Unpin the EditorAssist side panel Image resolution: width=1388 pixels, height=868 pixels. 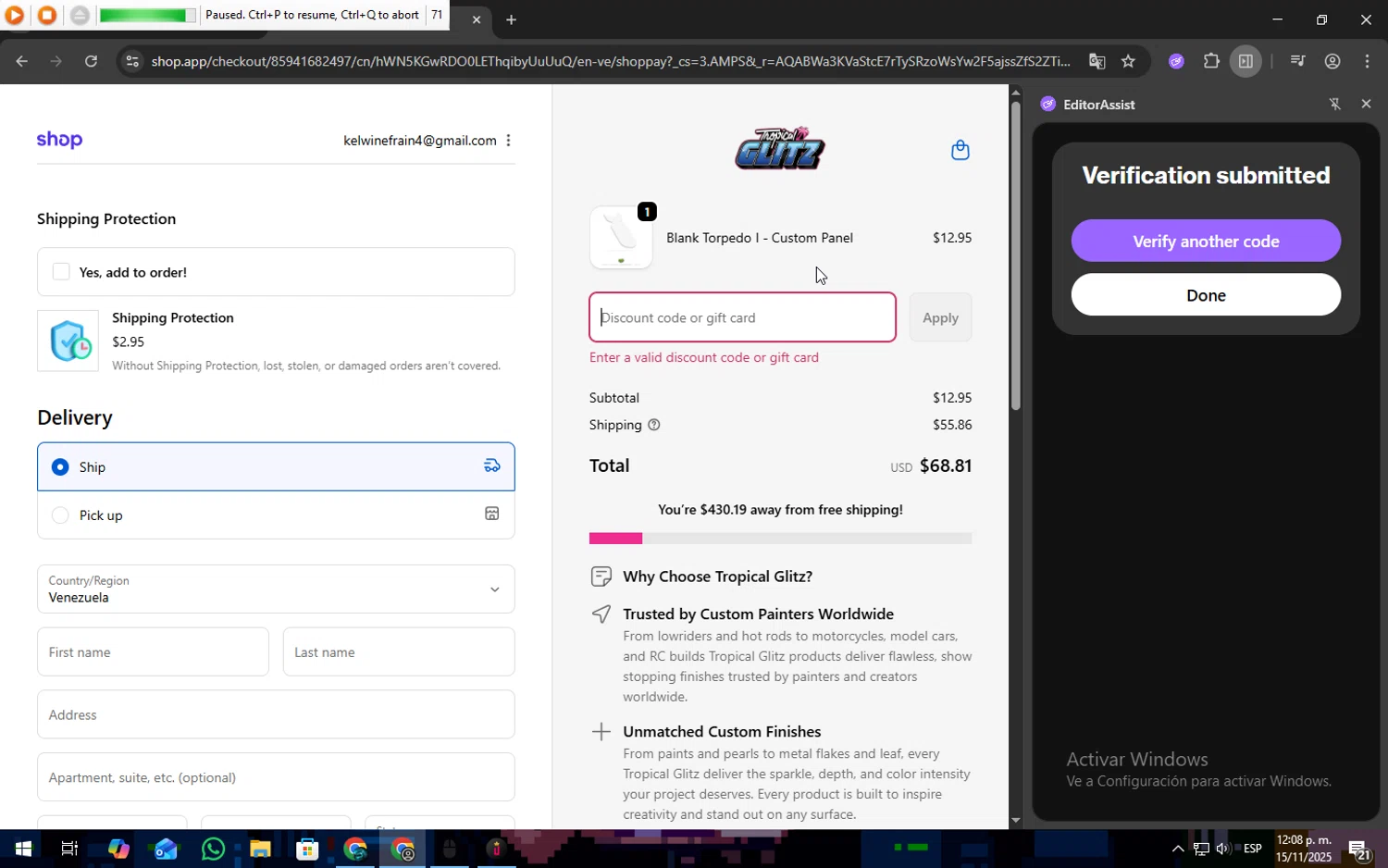(1334, 104)
